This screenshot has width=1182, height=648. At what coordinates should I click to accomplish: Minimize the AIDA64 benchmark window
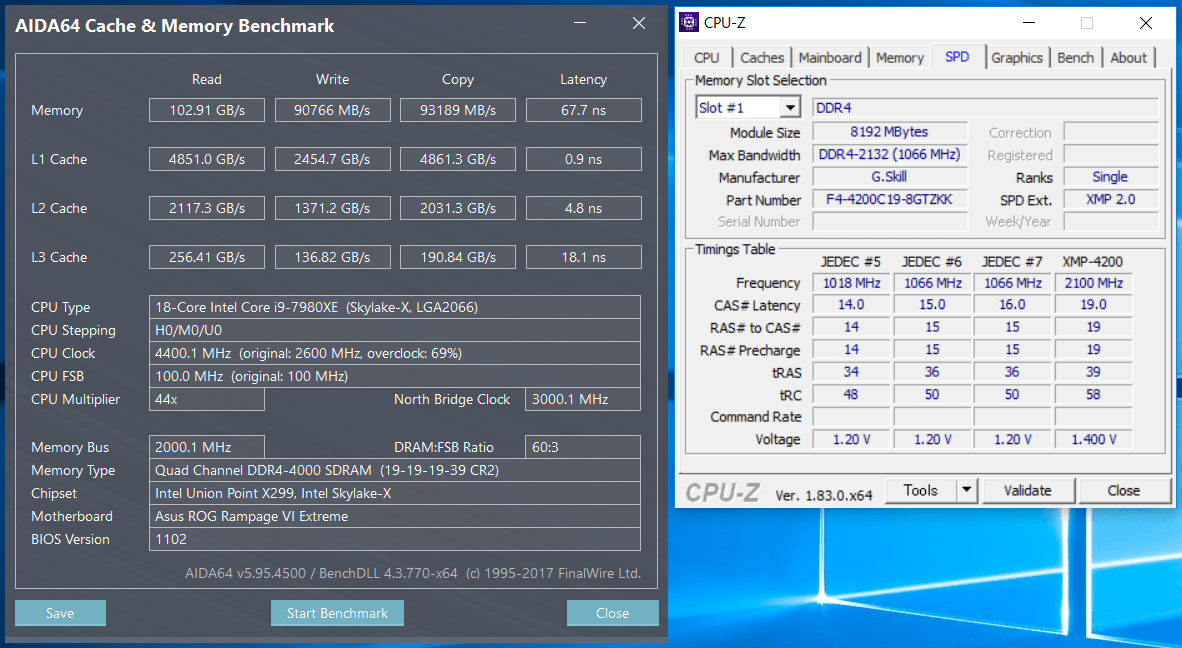point(580,23)
